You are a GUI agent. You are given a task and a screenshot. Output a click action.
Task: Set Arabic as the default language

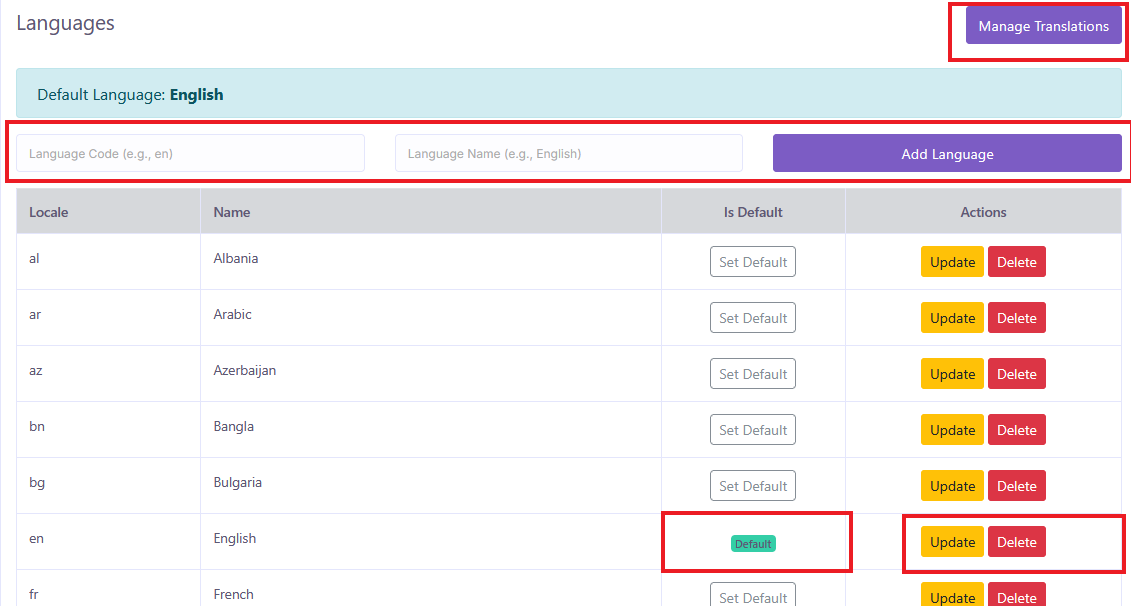pyautogui.click(x=753, y=318)
